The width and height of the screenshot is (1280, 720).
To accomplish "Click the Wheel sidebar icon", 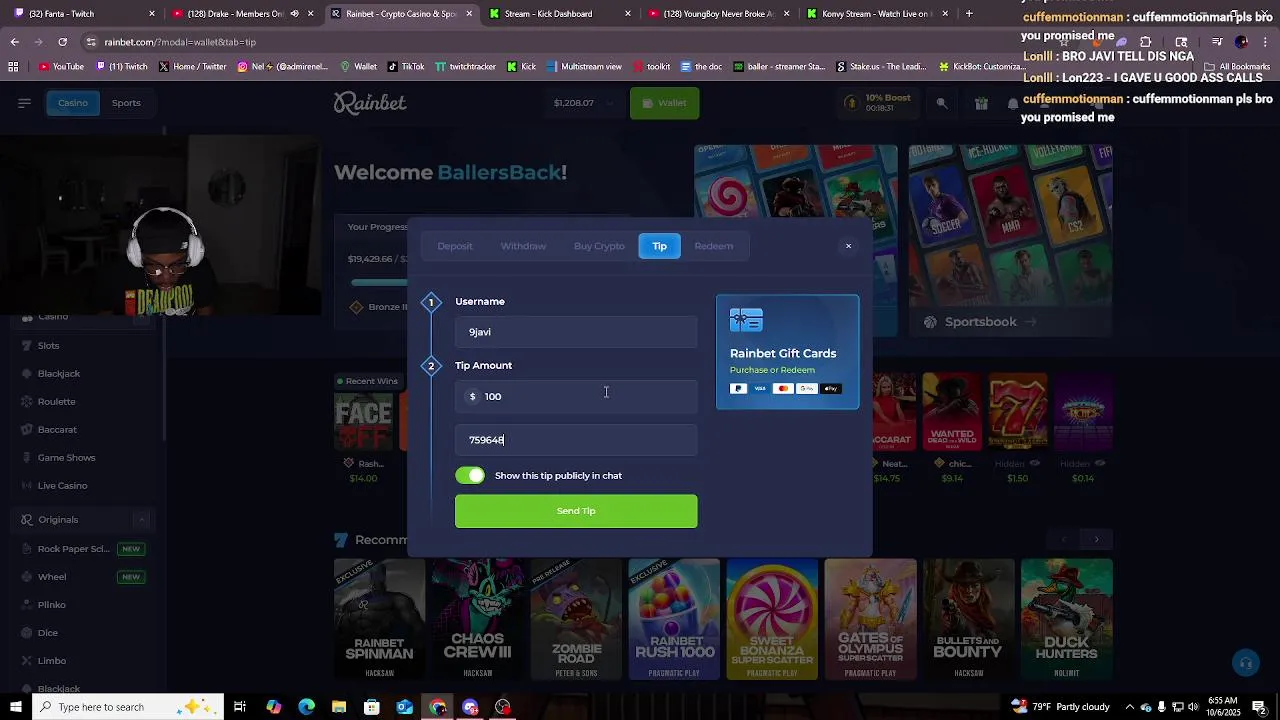I will point(28,576).
